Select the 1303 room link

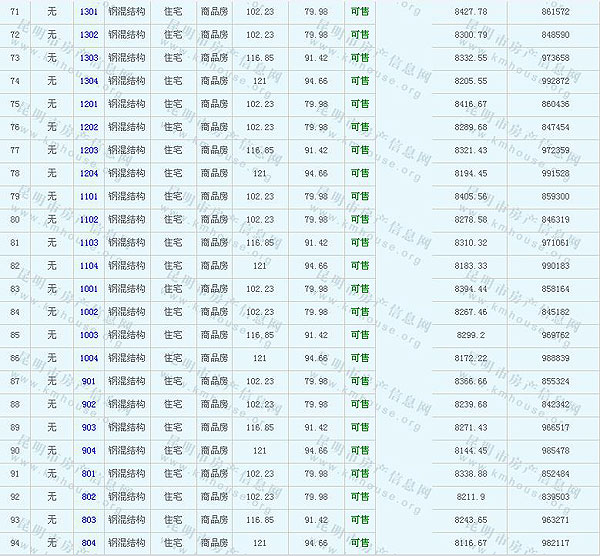click(x=89, y=58)
